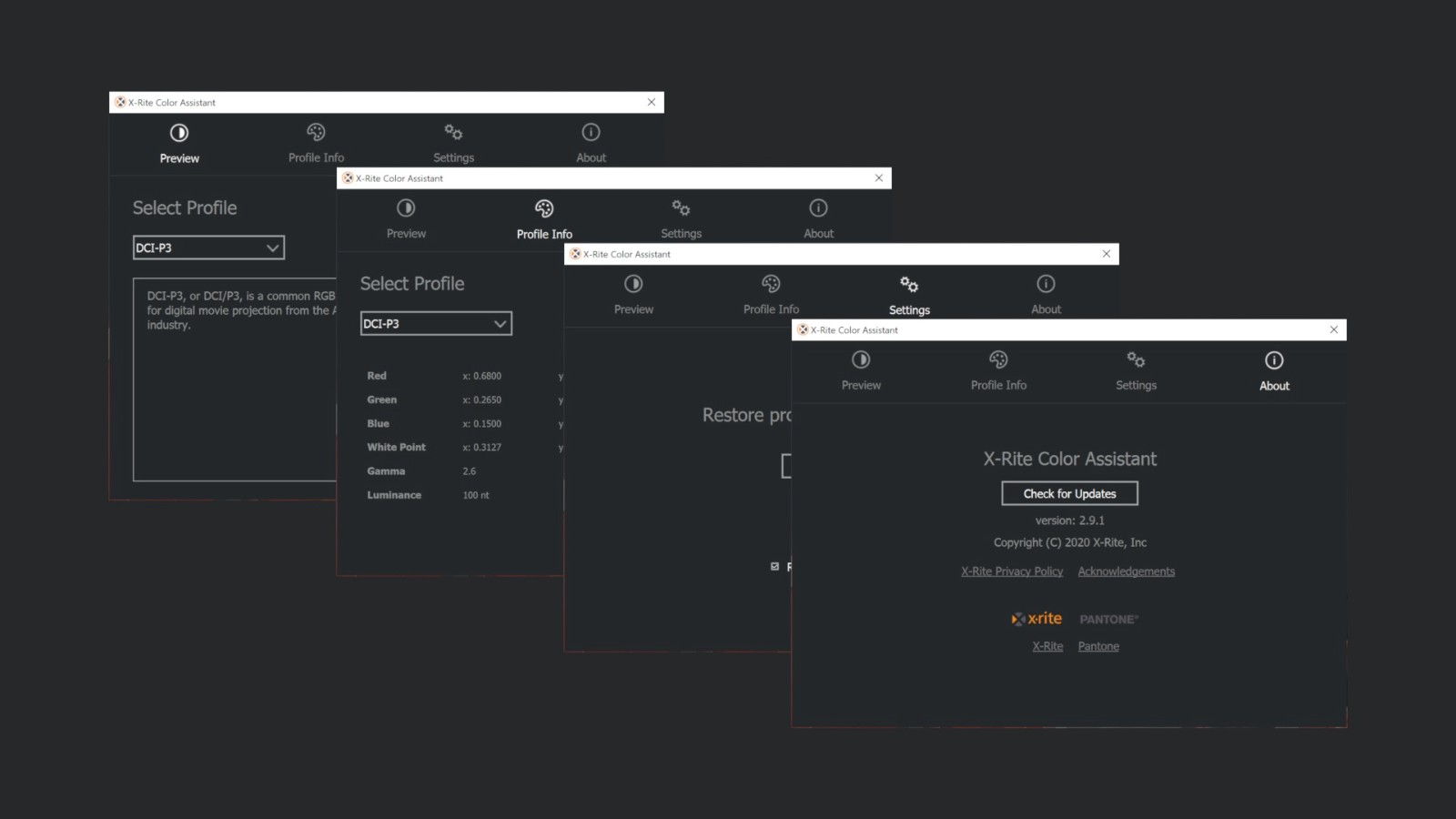Click the X-Rite title bar icon, first window

point(120,102)
